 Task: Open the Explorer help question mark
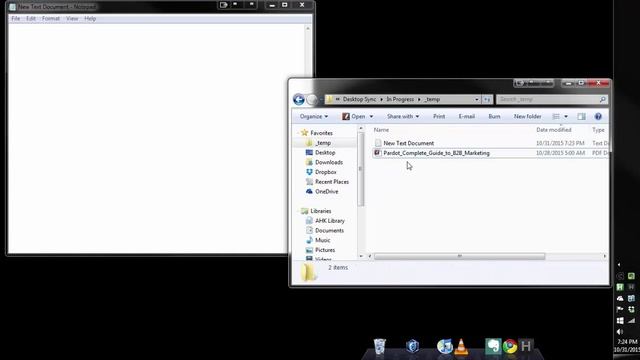point(598,116)
